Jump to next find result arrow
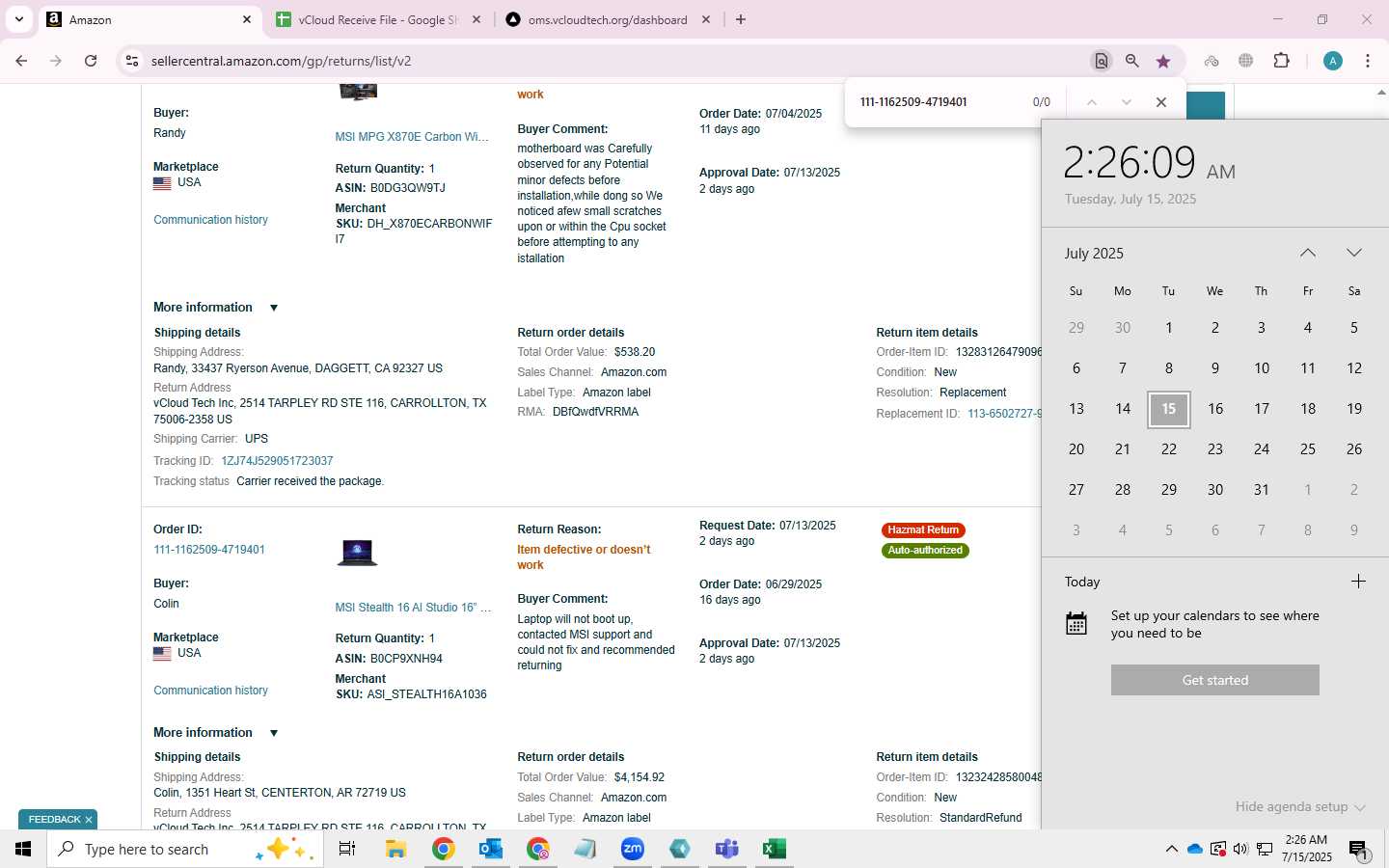Viewport: 1389px width, 868px height. coord(1126,102)
